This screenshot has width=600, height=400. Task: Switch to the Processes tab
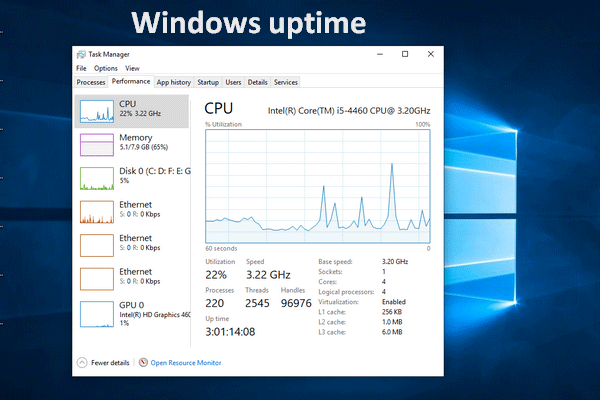[91, 82]
